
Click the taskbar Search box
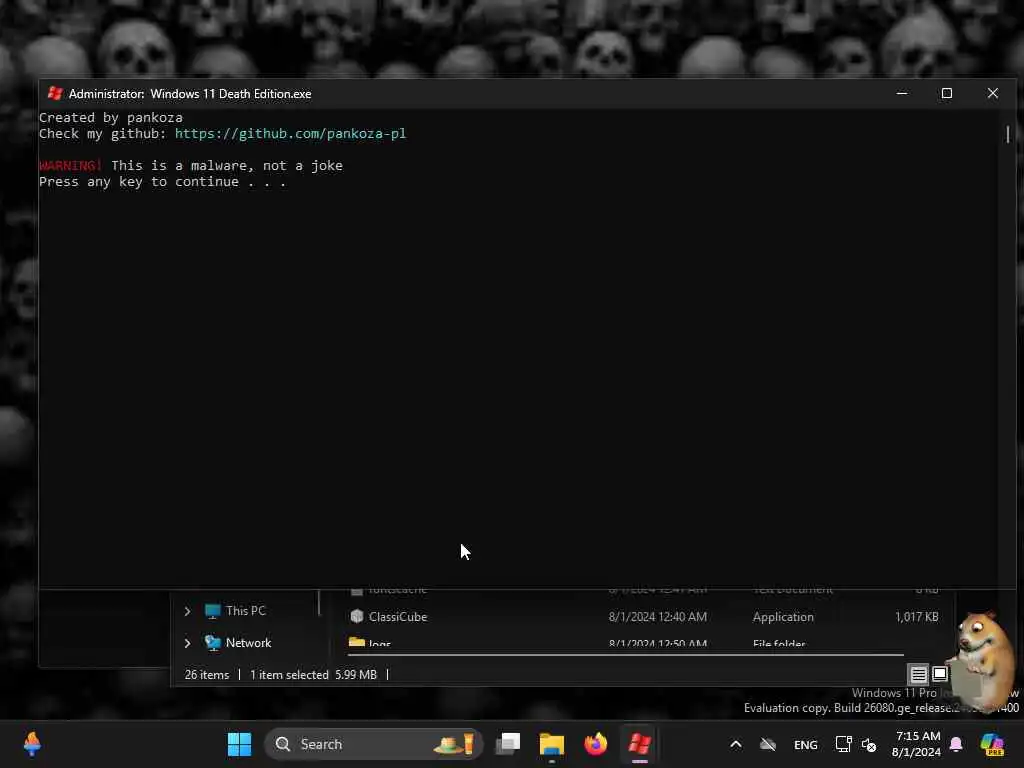coord(374,744)
